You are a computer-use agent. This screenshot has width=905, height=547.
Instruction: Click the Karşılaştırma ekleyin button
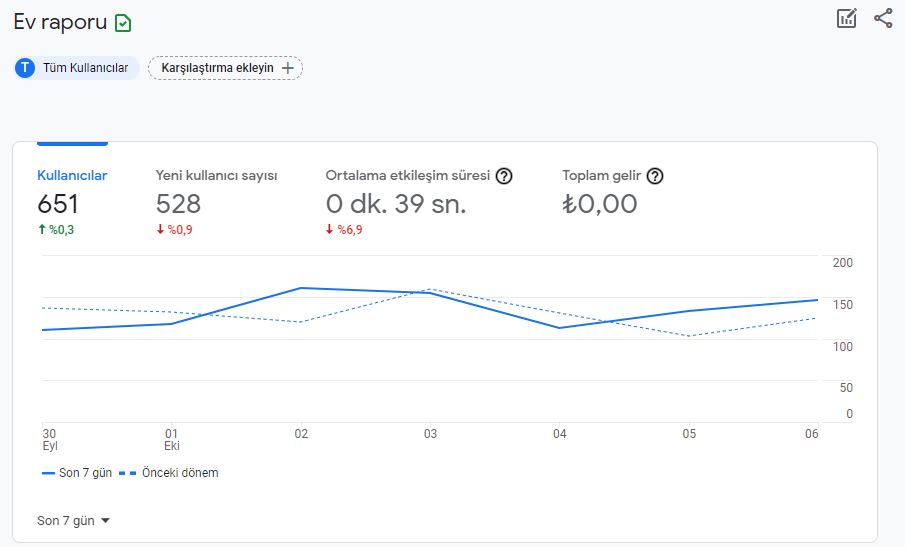tap(225, 68)
